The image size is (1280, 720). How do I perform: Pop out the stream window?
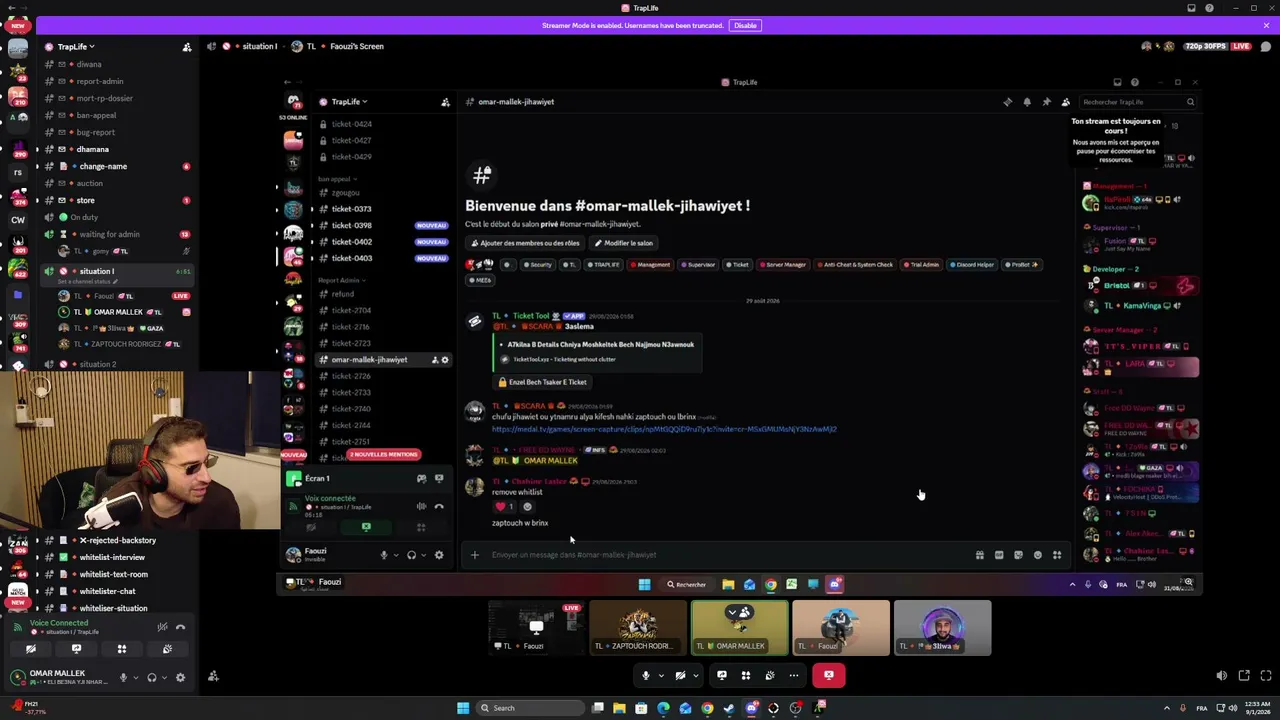click(x=1244, y=676)
